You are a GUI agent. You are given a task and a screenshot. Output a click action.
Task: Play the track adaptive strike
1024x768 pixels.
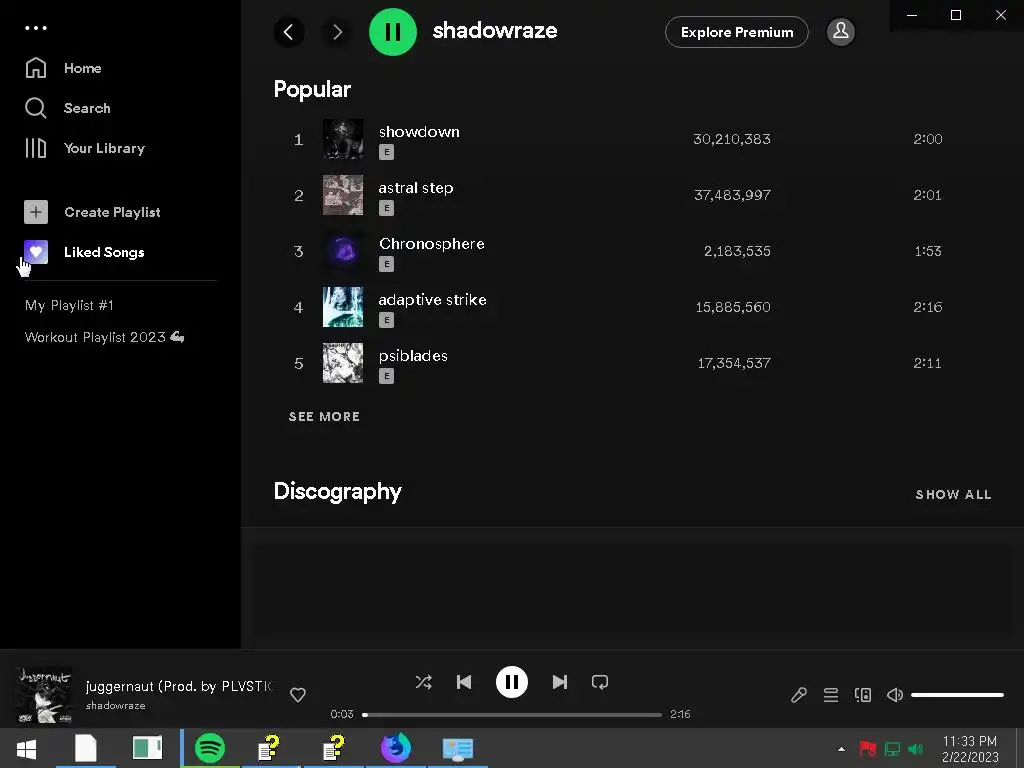click(432, 300)
